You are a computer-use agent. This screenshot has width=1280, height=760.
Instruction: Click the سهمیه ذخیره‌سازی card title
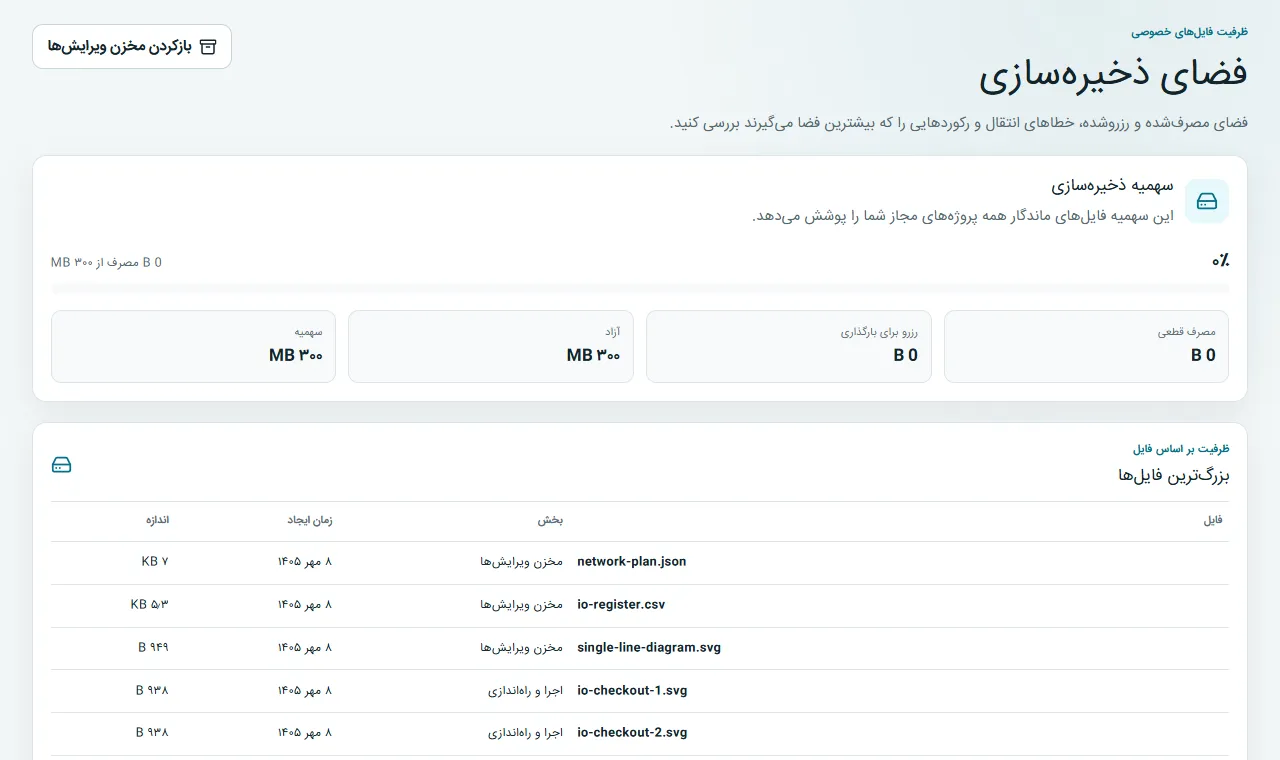[x=1112, y=186]
